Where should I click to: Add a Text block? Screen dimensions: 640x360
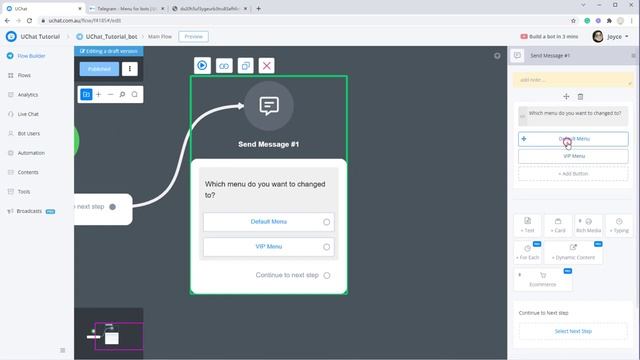point(527,225)
